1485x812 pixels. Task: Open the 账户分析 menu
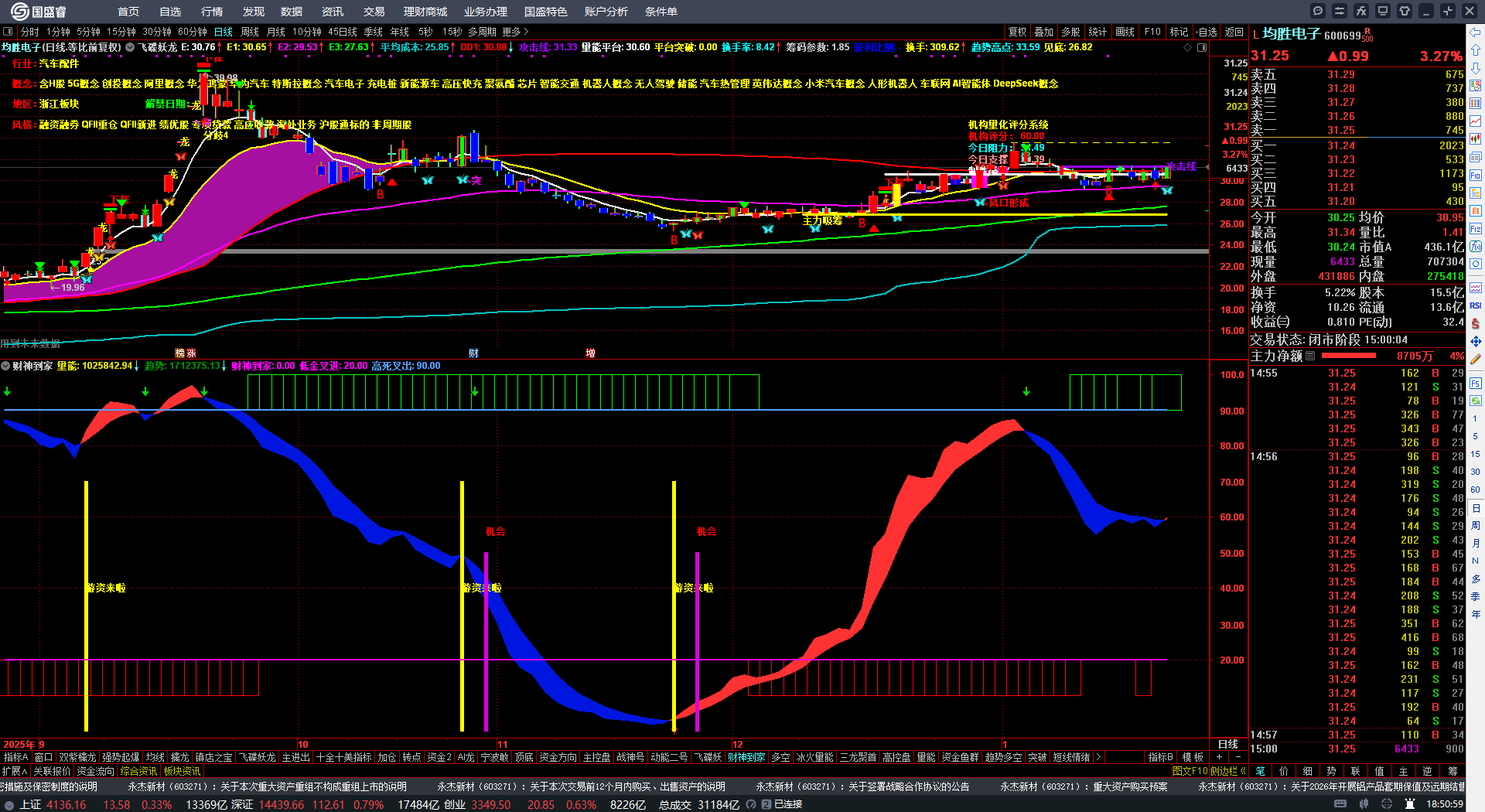[x=606, y=12]
